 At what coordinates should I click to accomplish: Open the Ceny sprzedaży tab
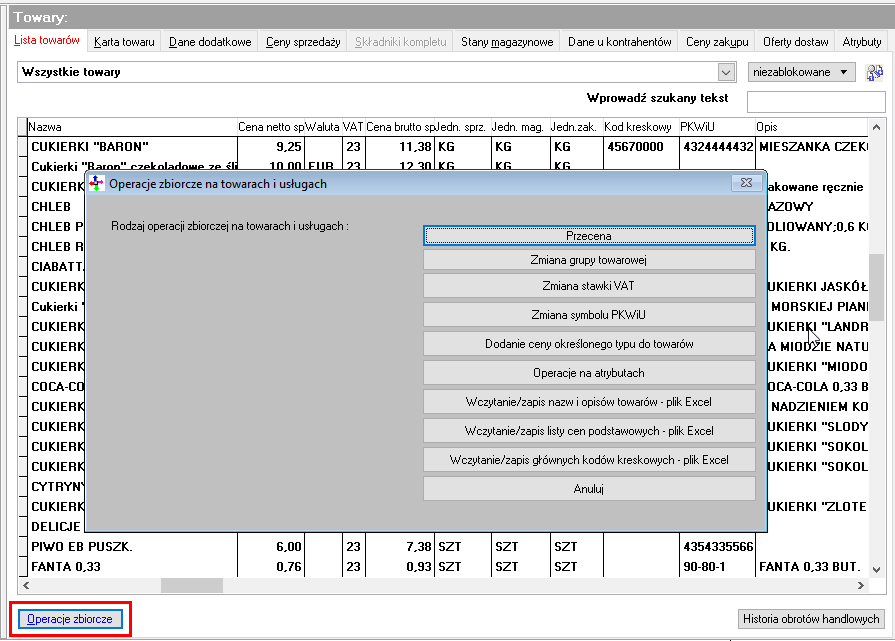303,42
